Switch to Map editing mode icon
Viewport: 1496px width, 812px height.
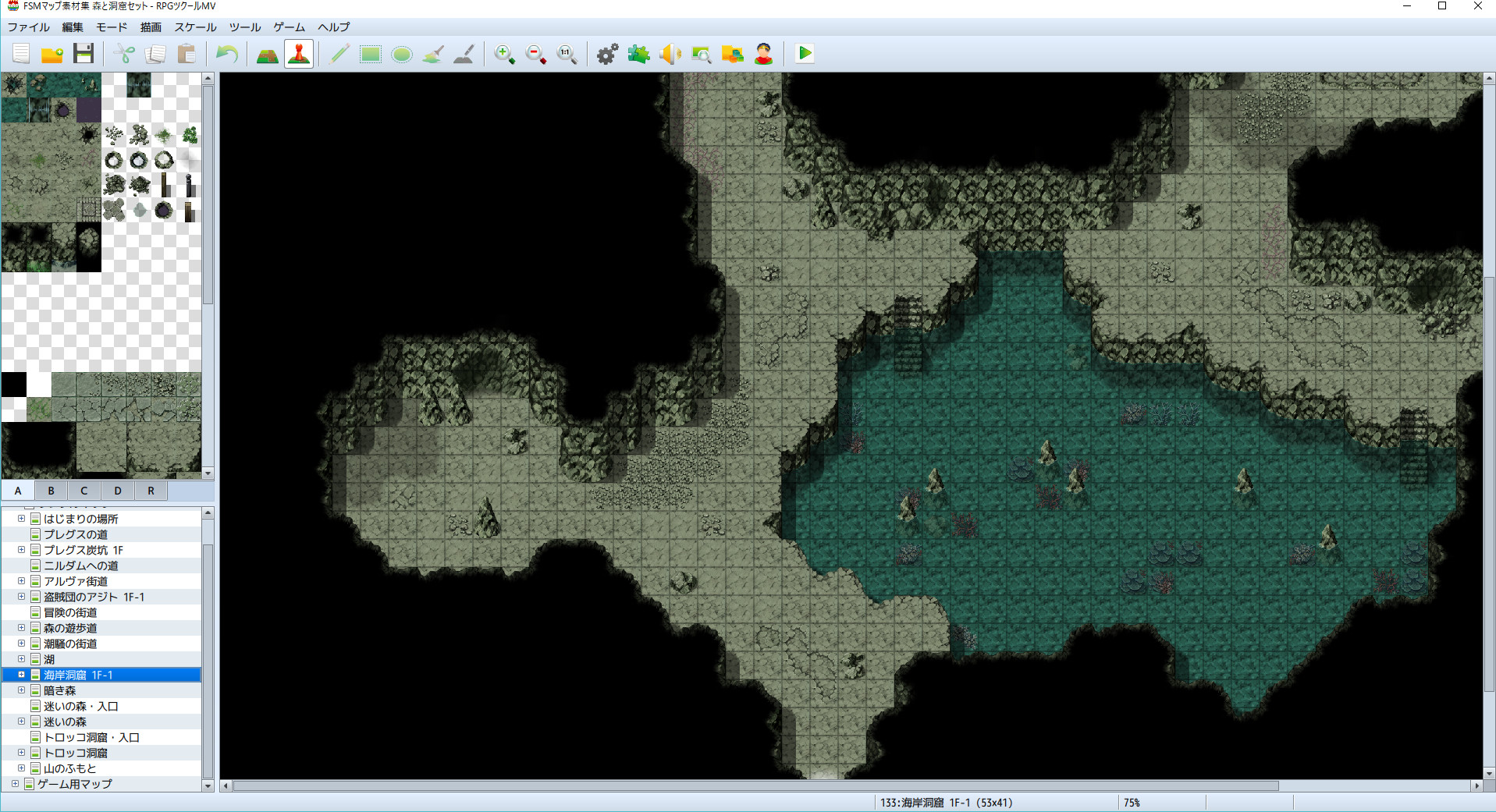click(268, 54)
